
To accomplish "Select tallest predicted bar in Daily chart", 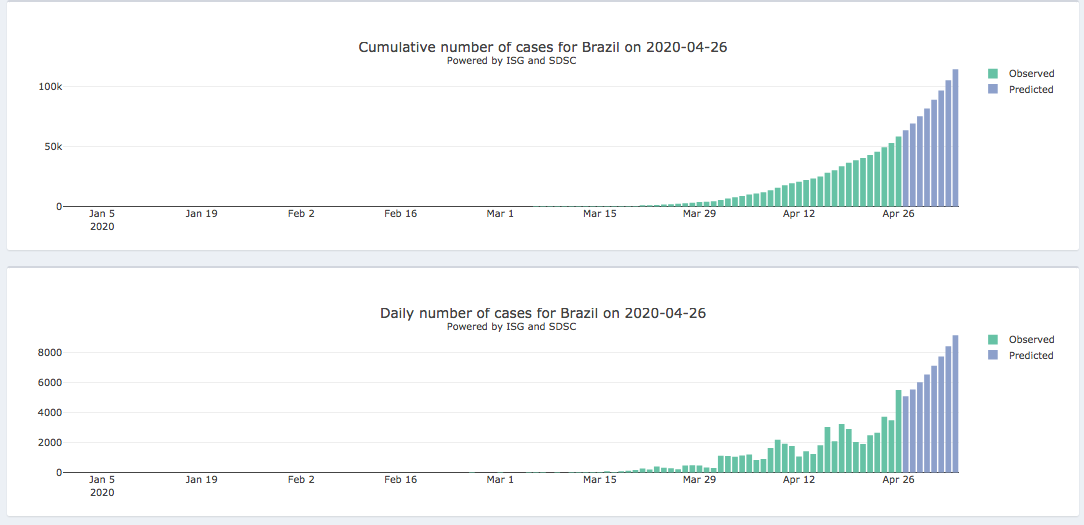I will point(955,403).
